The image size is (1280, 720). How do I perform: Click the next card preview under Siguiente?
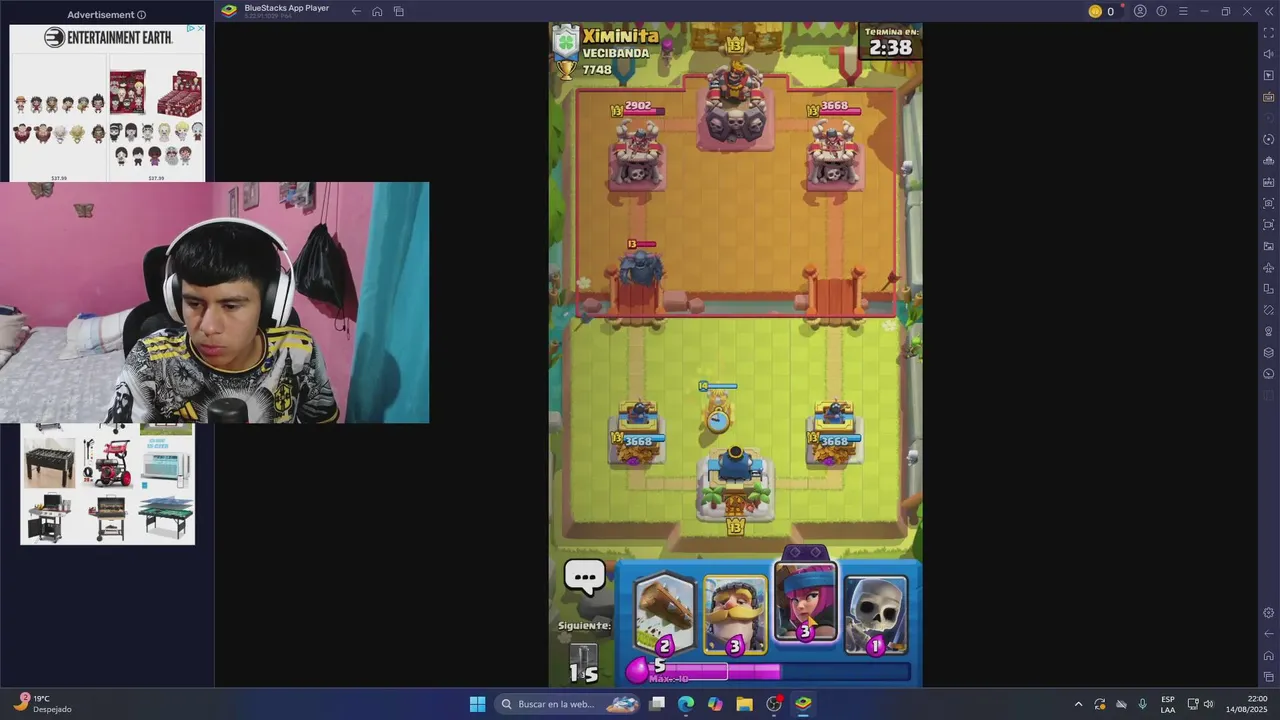click(x=583, y=663)
